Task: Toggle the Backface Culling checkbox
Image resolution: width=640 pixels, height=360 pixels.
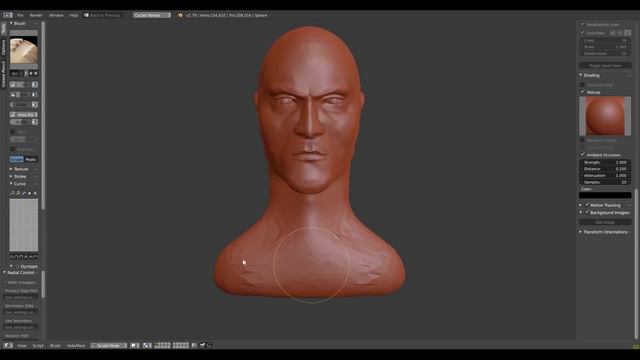Action: click(x=583, y=140)
